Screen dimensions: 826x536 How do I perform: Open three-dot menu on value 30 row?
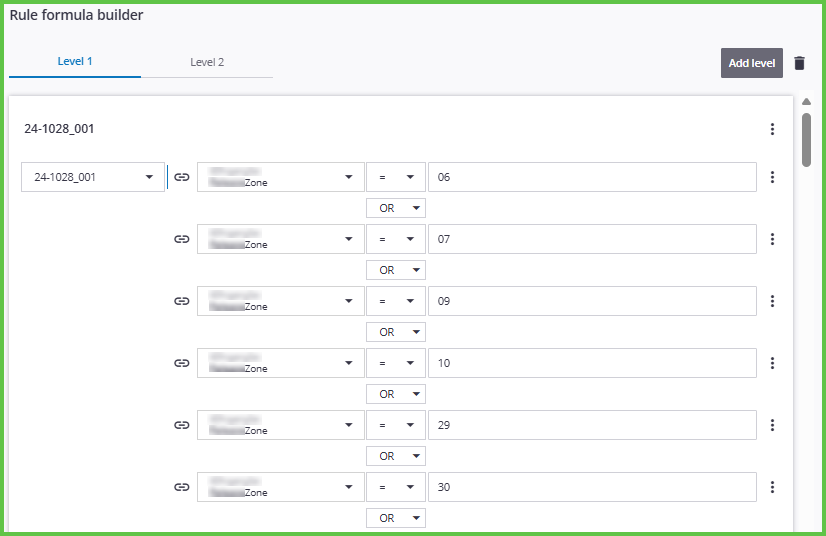[772, 487]
